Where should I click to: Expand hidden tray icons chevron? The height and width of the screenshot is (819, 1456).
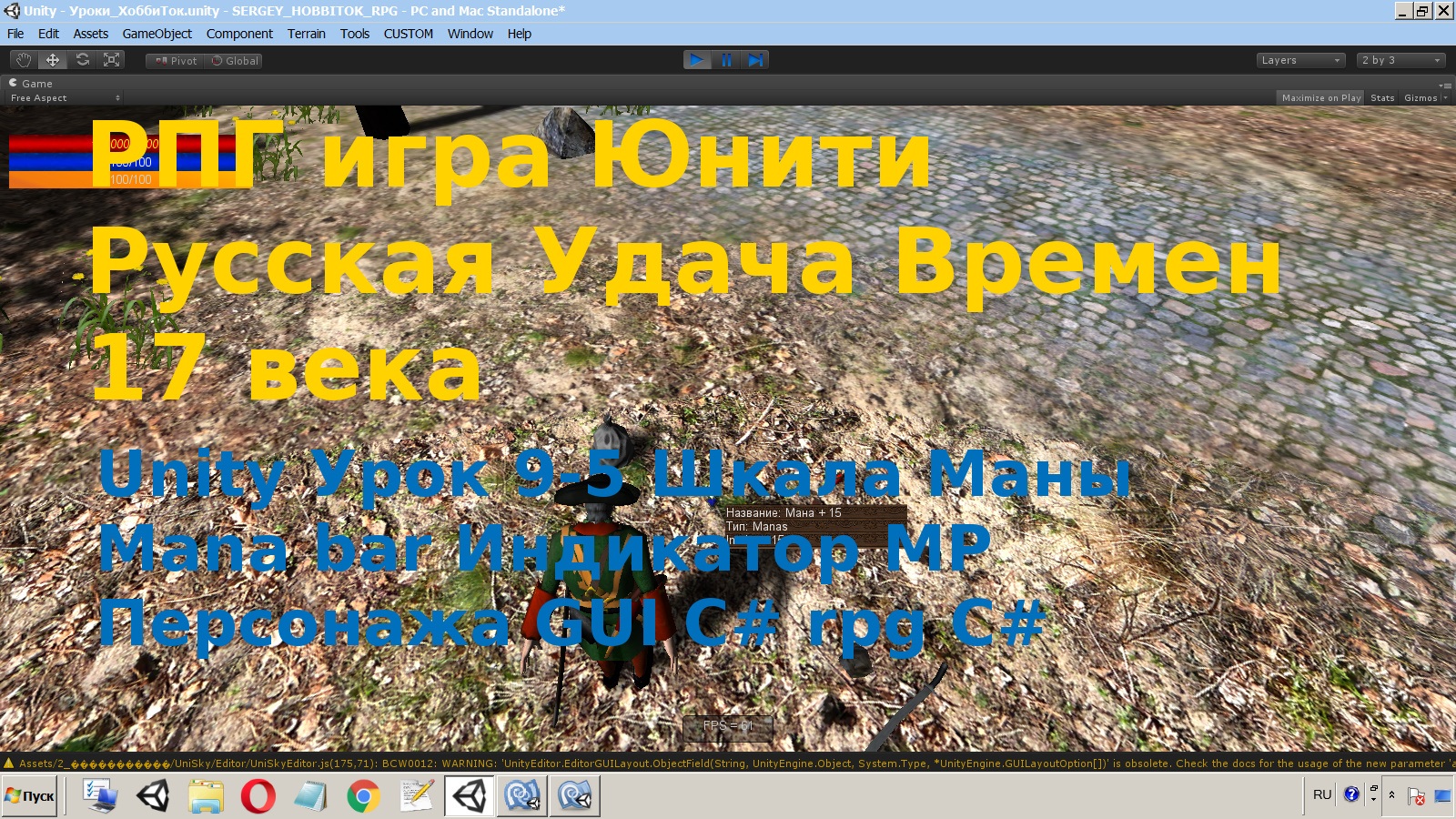pyautogui.click(x=1391, y=794)
